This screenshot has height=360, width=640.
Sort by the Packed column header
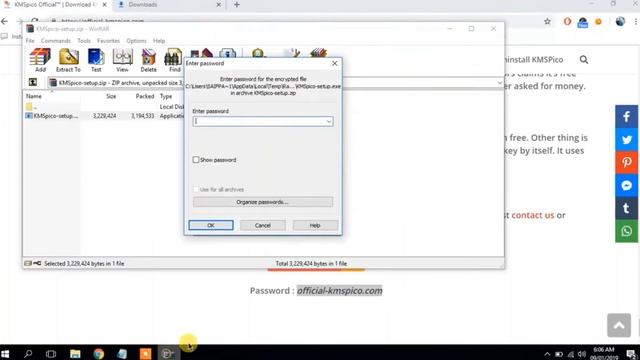click(x=145, y=96)
